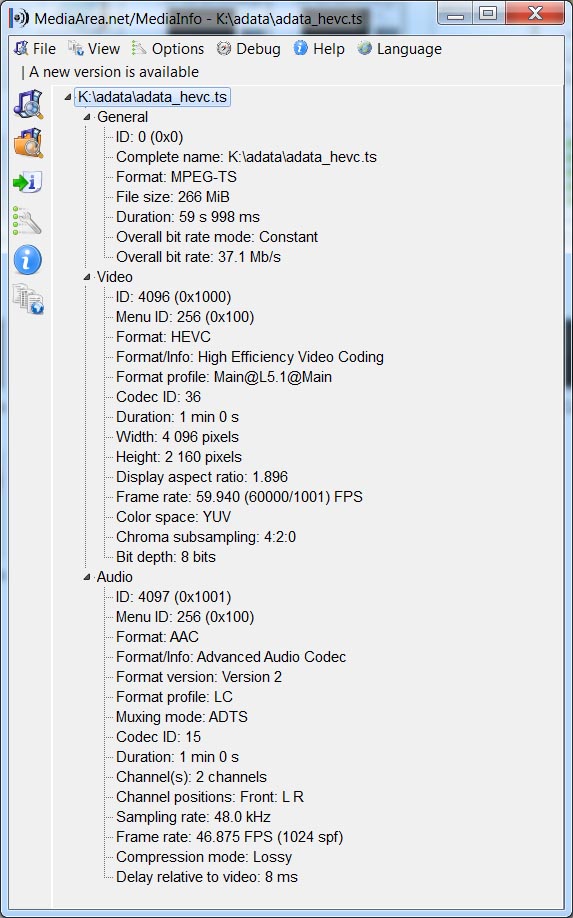
Task: Select 'Chroma subsampling: 4:2:0' row
Action: pyautogui.click(x=206, y=537)
